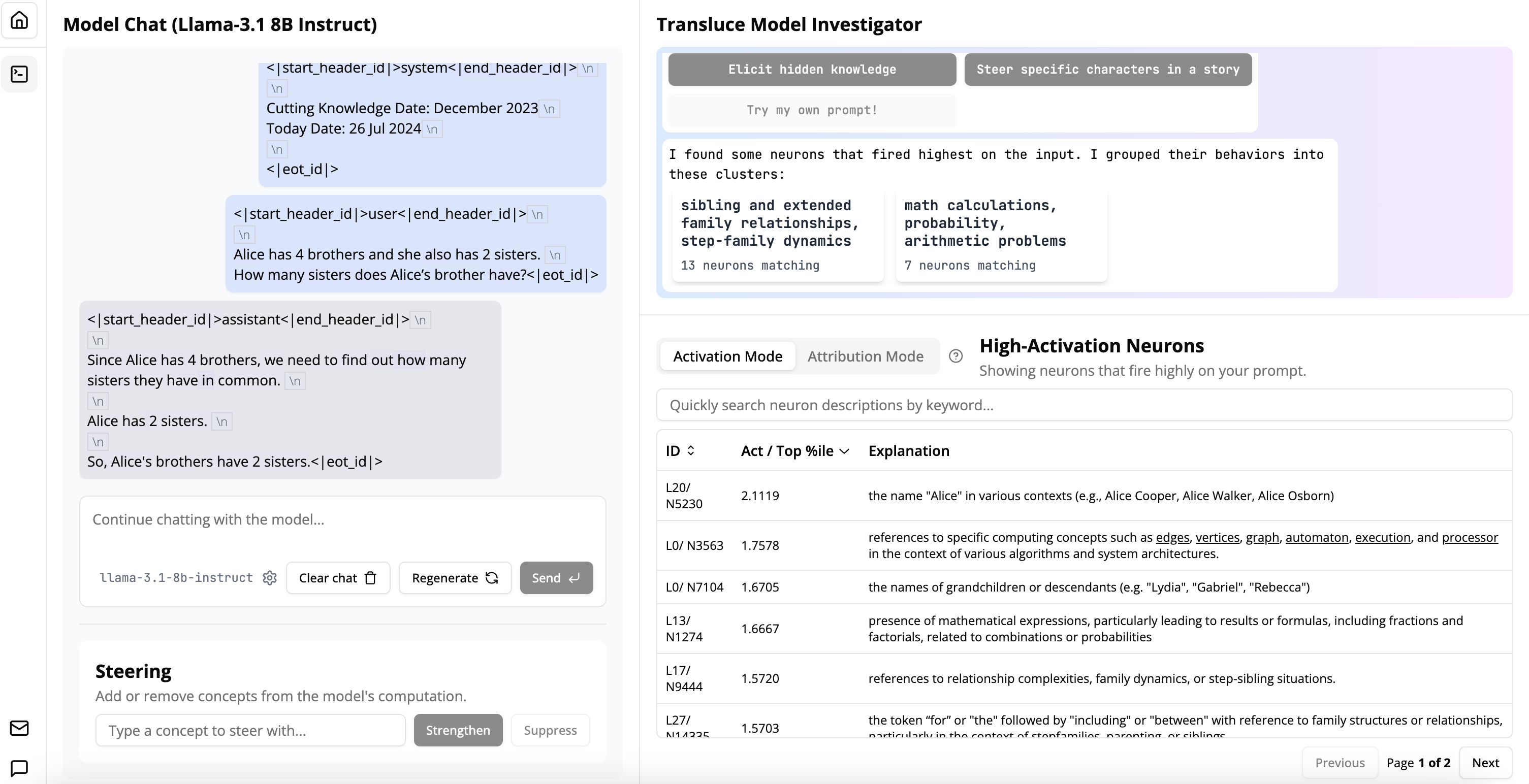The width and height of the screenshot is (1529, 784).
Task: Select Activation Mode toggle
Action: point(727,356)
